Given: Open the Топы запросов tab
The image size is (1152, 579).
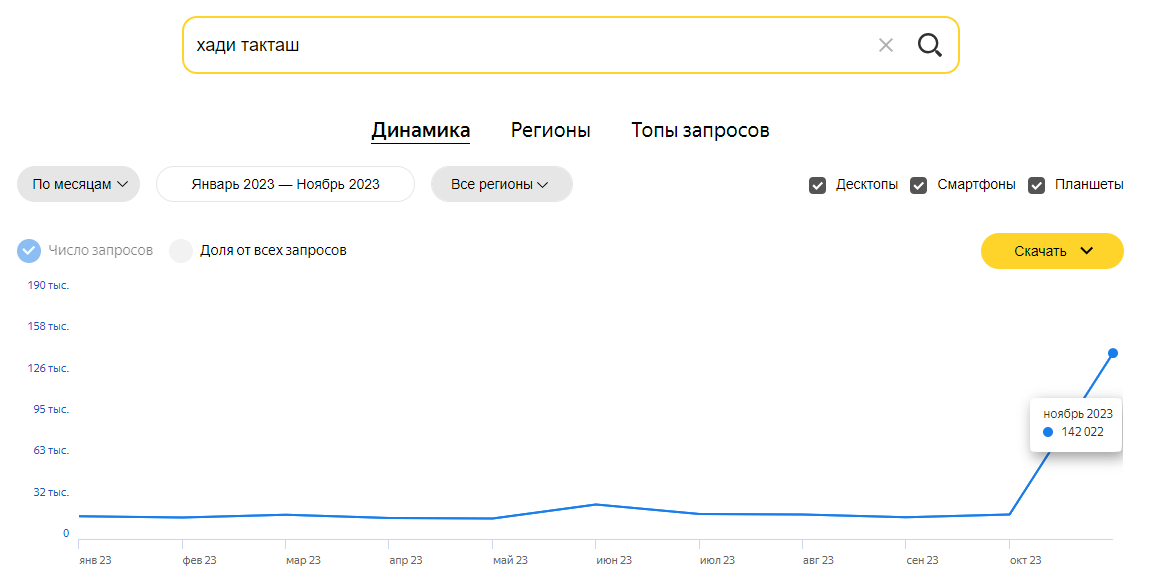Looking at the screenshot, I should pos(700,131).
